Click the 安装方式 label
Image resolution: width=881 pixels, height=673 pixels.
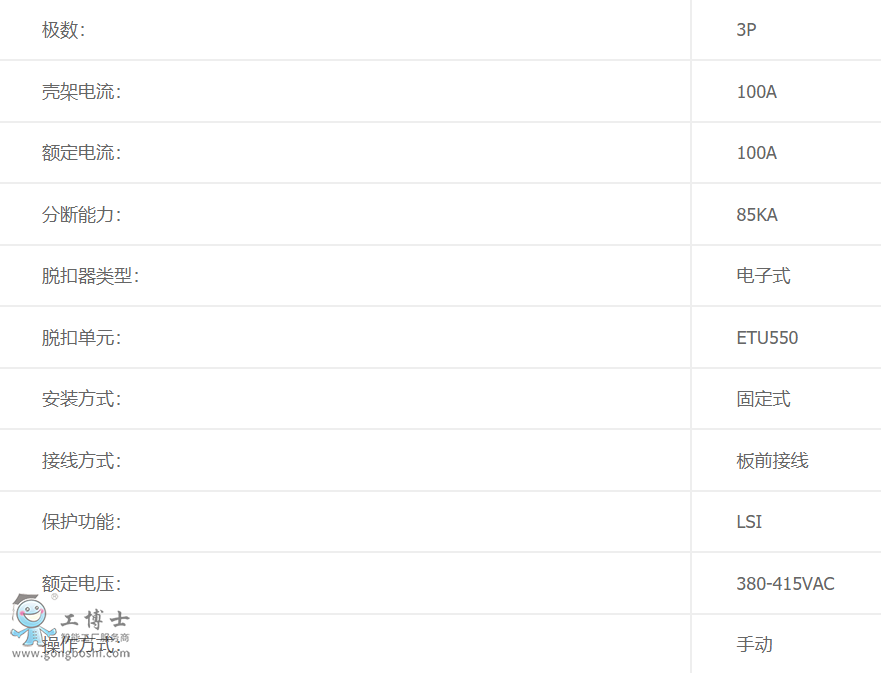point(81,399)
